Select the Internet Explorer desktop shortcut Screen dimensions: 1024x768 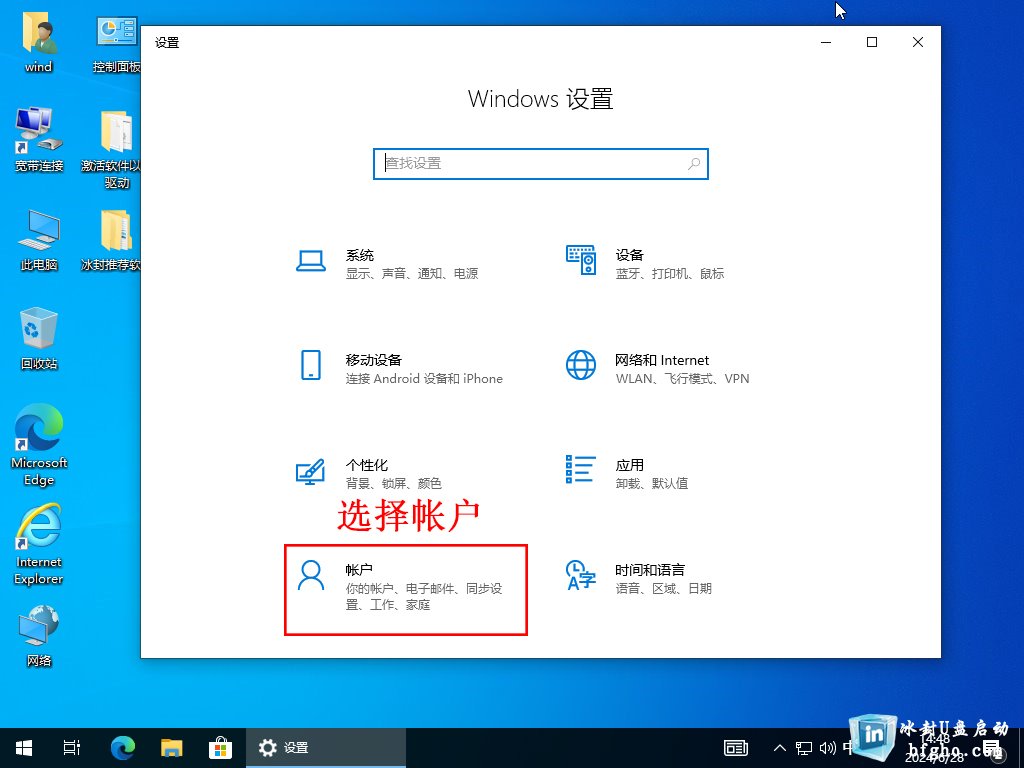(x=39, y=544)
